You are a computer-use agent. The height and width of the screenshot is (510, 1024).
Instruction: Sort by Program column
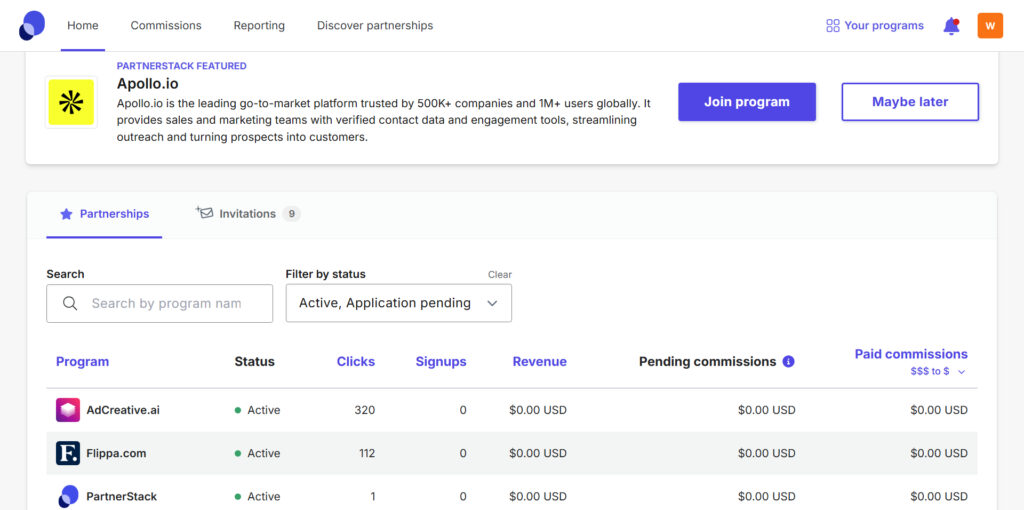click(x=82, y=361)
